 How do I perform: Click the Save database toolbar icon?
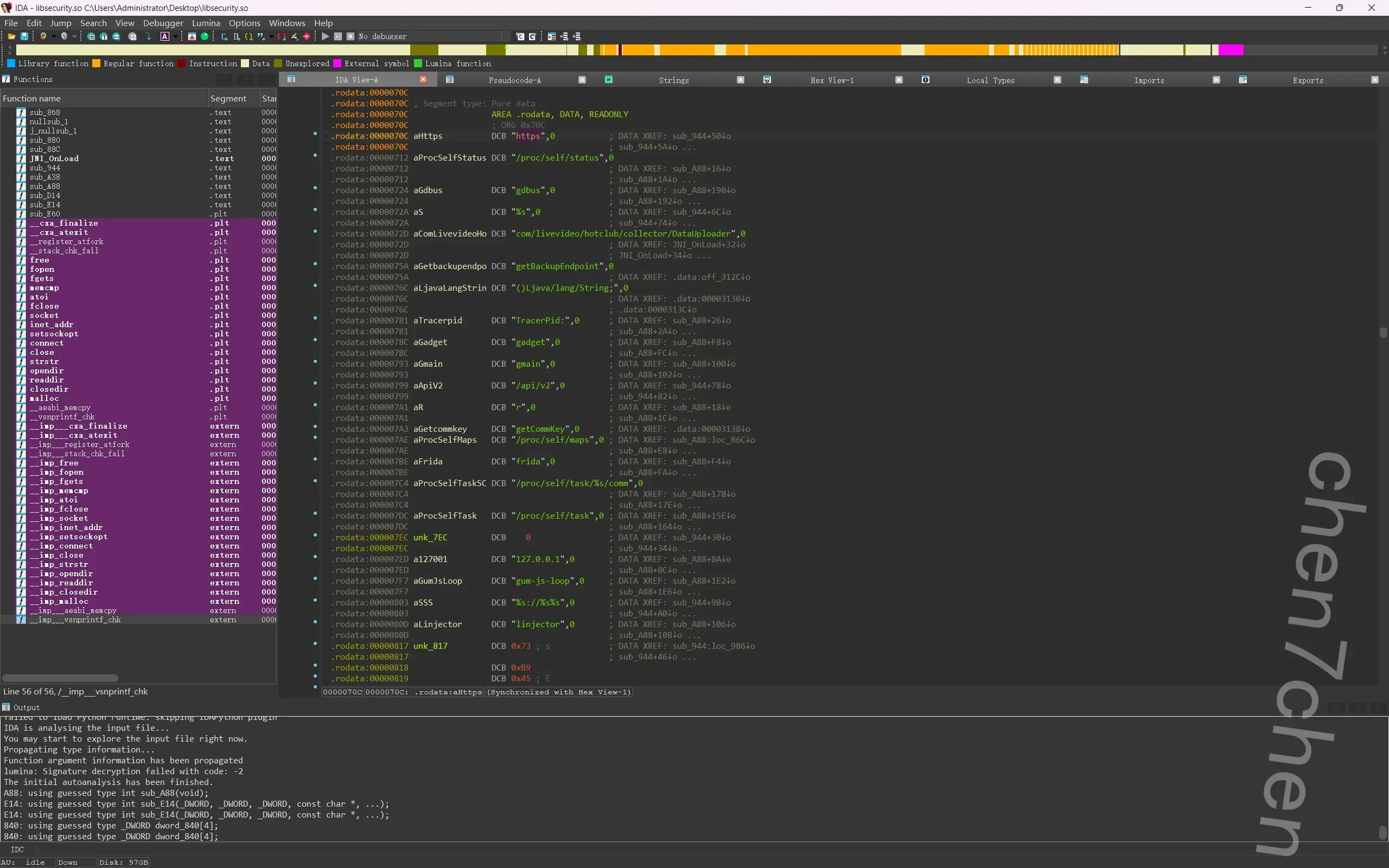click(24, 36)
